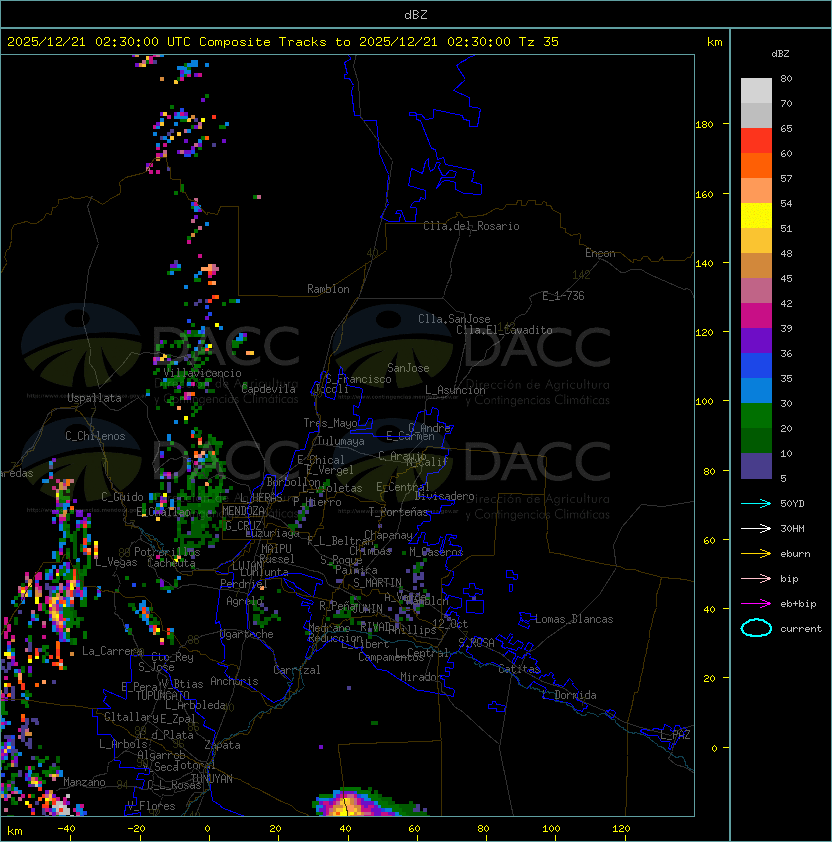
Task: Click the Capdevila label
Action: pyautogui.click(x=268, y=389)
